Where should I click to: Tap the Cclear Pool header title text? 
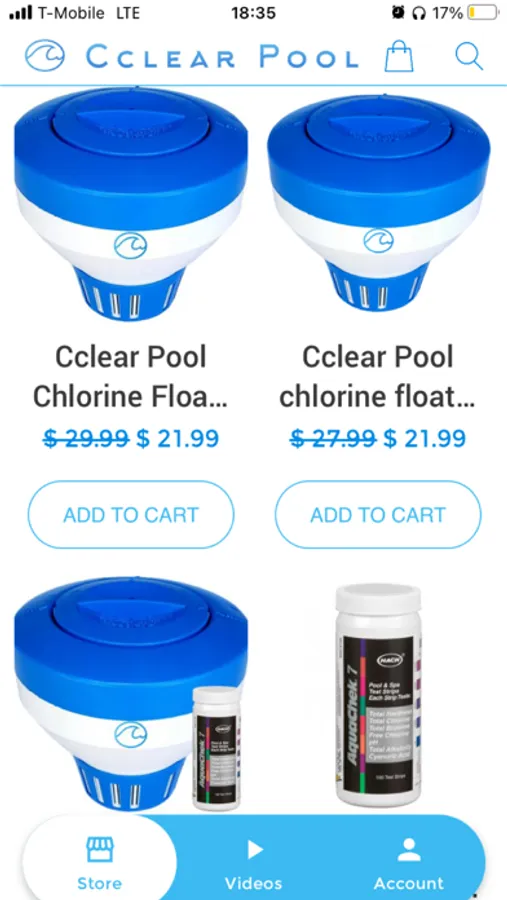(x=222, y=57)
